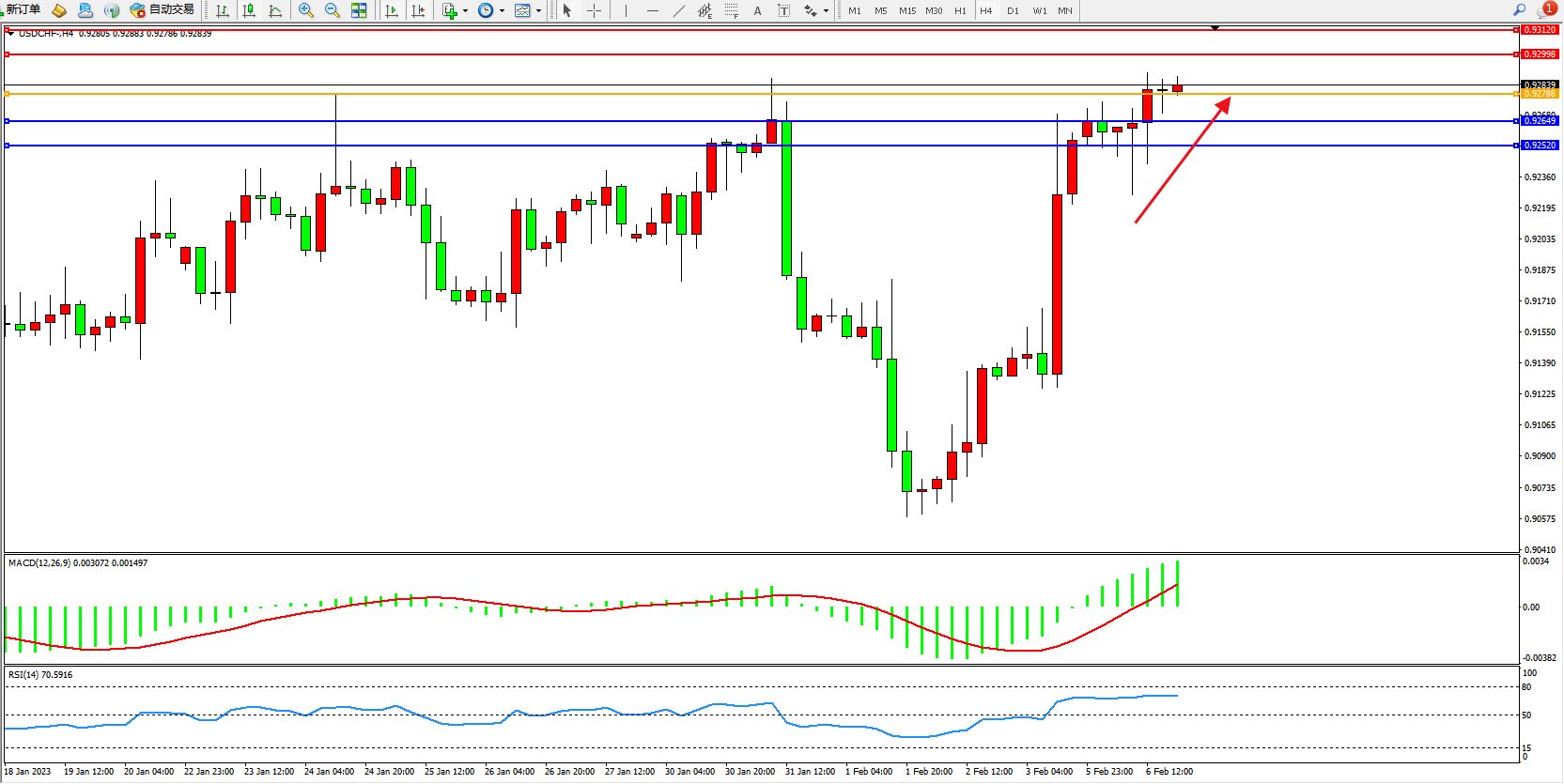1564x784 pixels.
Task: Switch to the M15 timeframe
Action: click(906, 10)
